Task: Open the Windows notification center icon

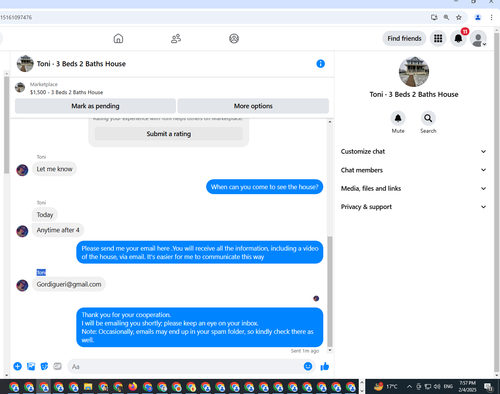Action: click(489, 387)
